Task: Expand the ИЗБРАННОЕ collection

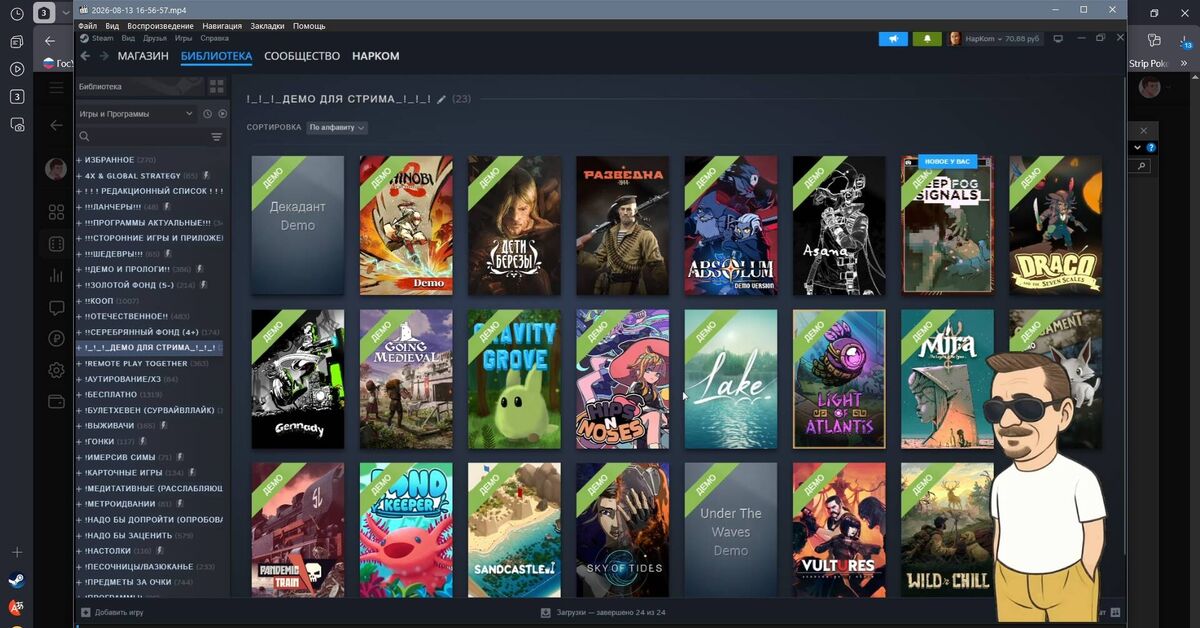Action: [79, 160]
